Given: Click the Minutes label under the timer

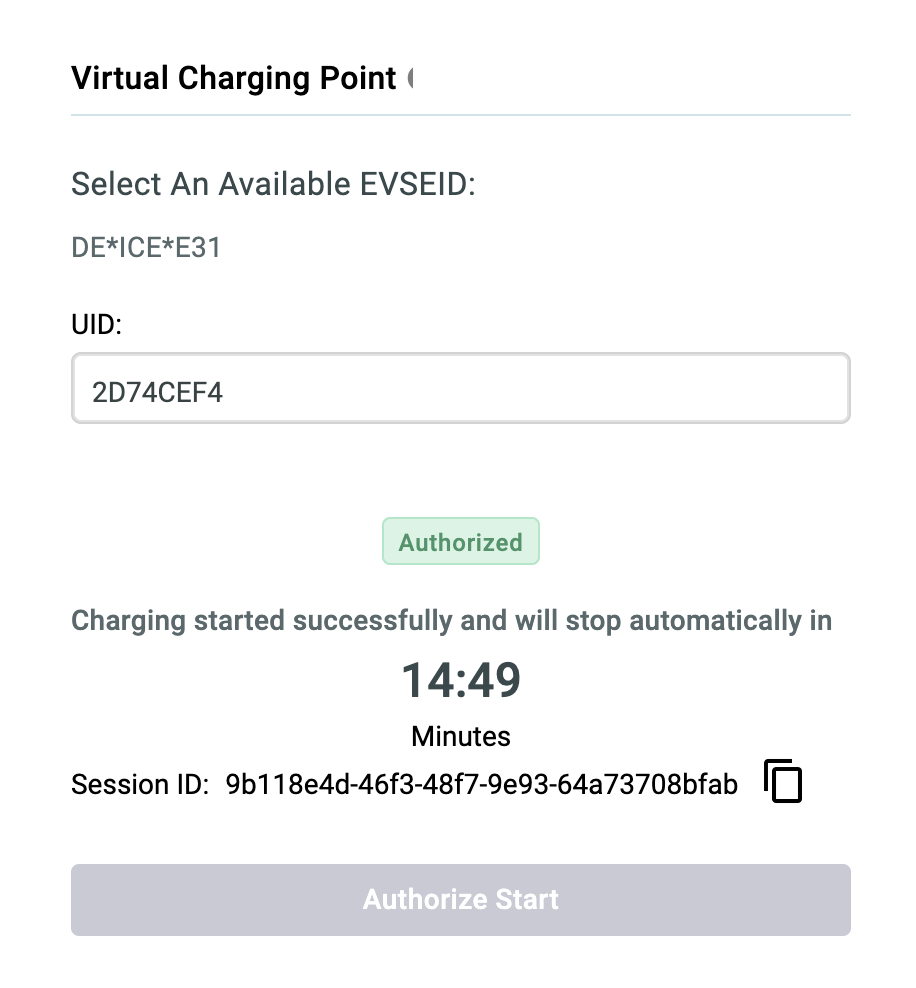Looking at the screenshot, I should [x=461, y=737].
